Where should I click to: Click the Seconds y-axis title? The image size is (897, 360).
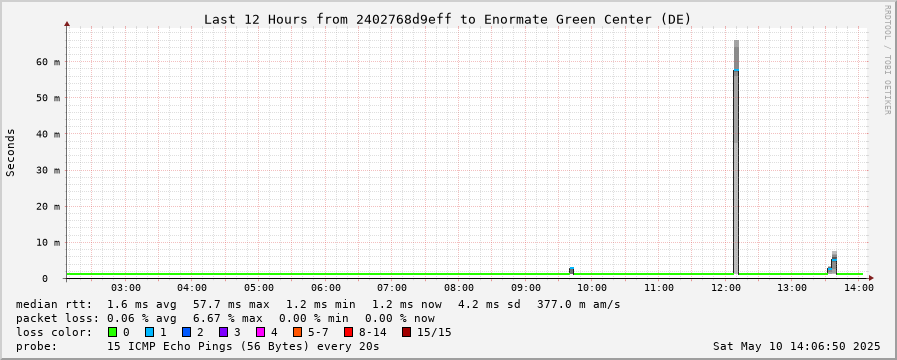(x=11, y=152)
